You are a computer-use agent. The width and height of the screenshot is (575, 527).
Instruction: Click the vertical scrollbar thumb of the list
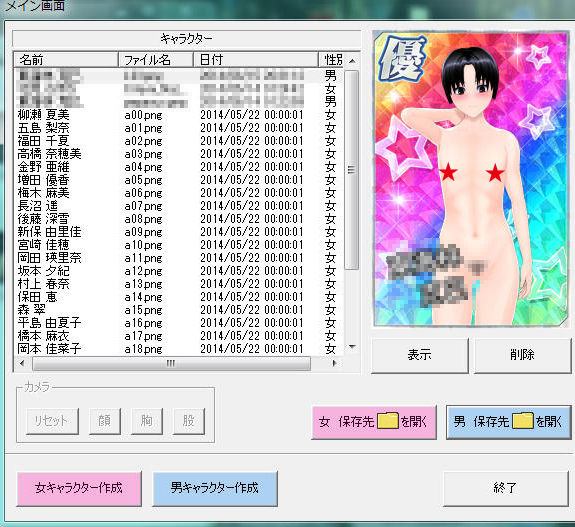[x=352, y=170]
